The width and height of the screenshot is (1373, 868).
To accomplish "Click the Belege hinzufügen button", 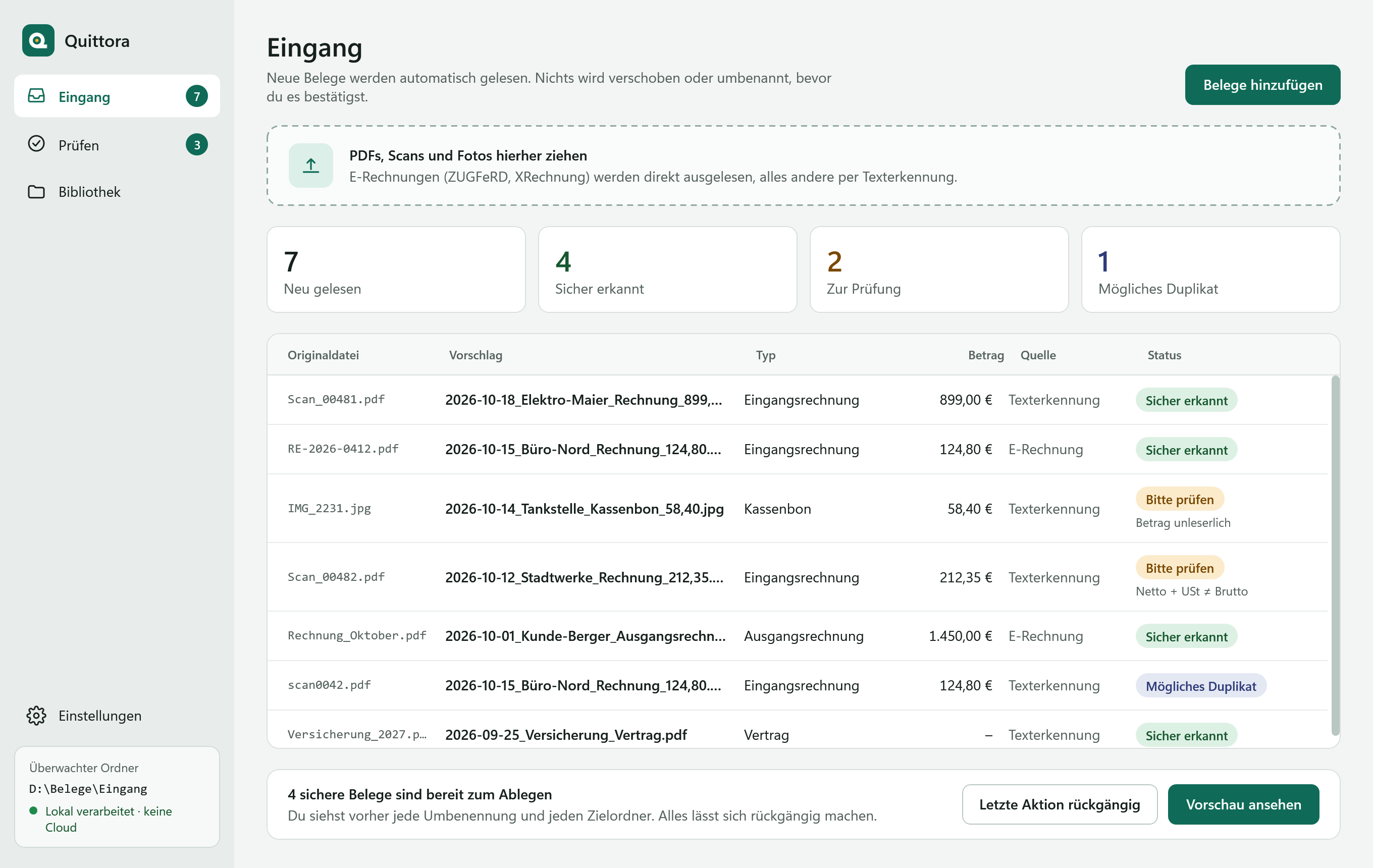I will tap(1262, 85).
